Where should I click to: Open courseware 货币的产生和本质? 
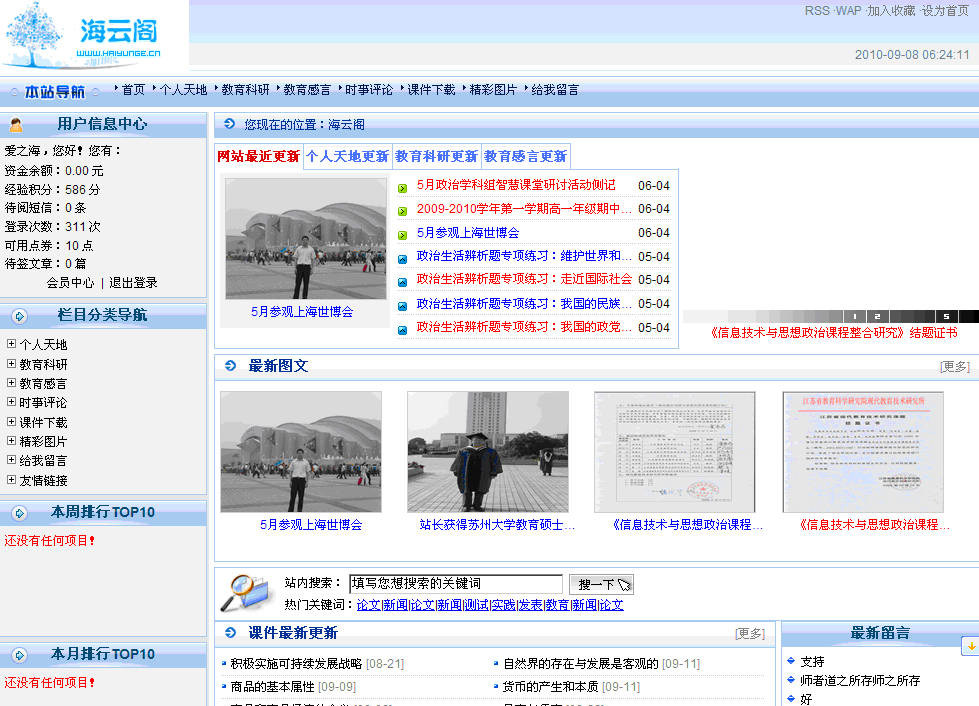(x=551, y=687)
